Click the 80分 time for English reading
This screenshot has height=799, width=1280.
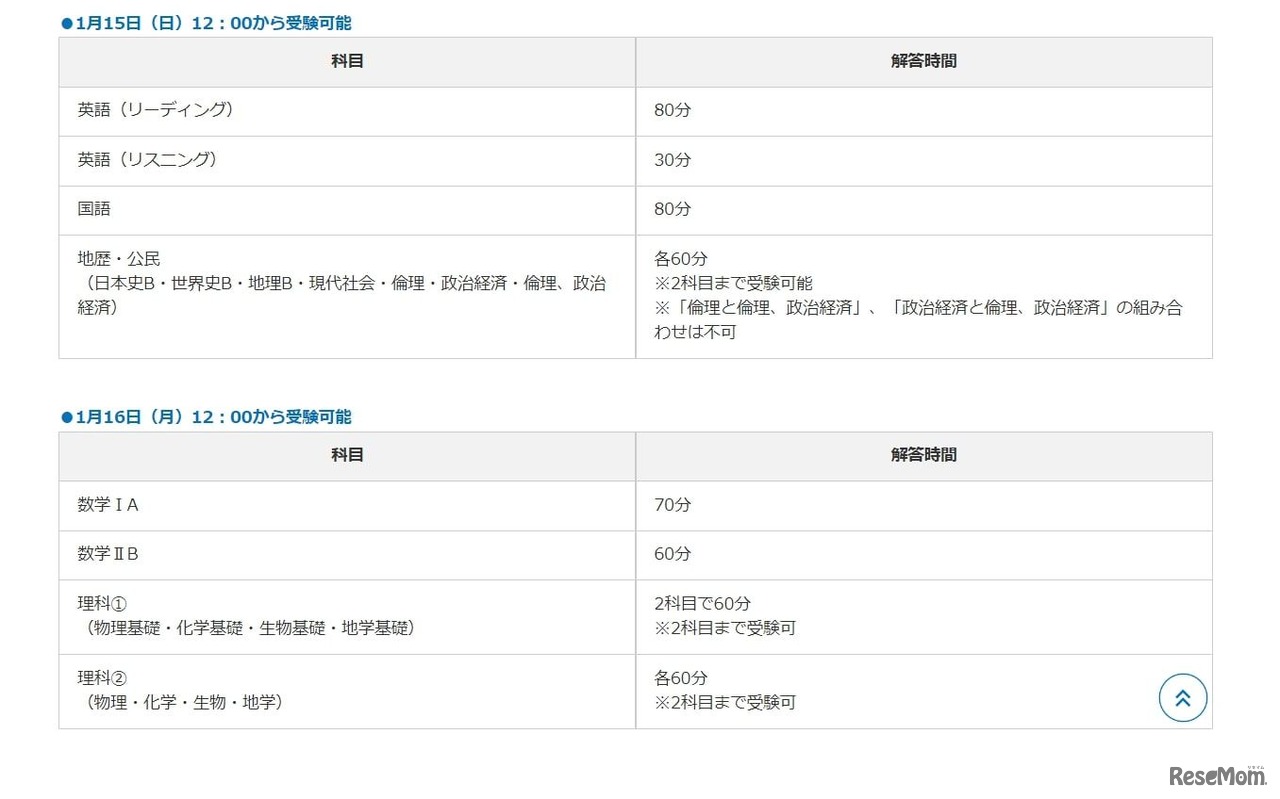(672, 110)
